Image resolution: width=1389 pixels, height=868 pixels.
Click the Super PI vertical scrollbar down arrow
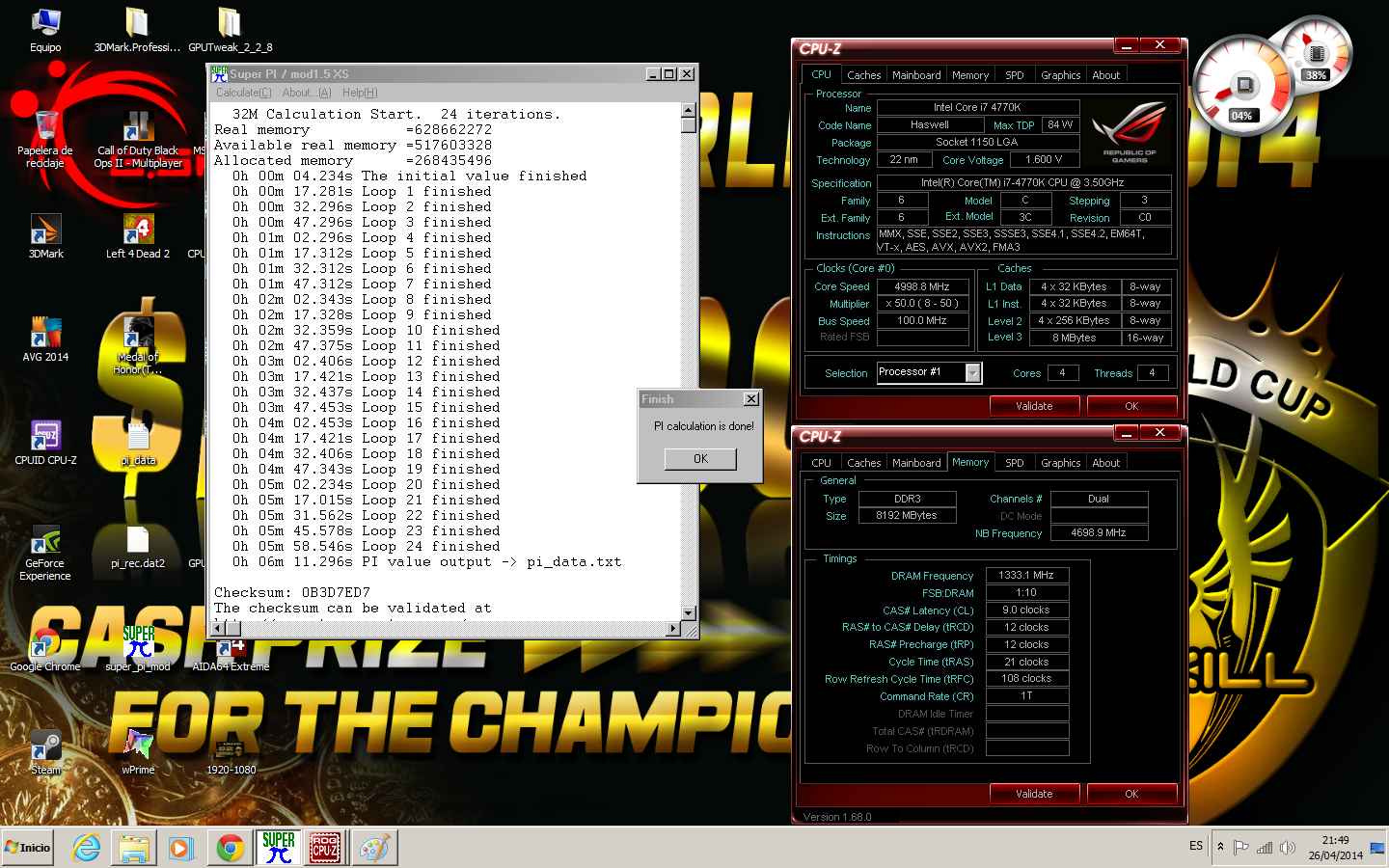tap(689, 612)
